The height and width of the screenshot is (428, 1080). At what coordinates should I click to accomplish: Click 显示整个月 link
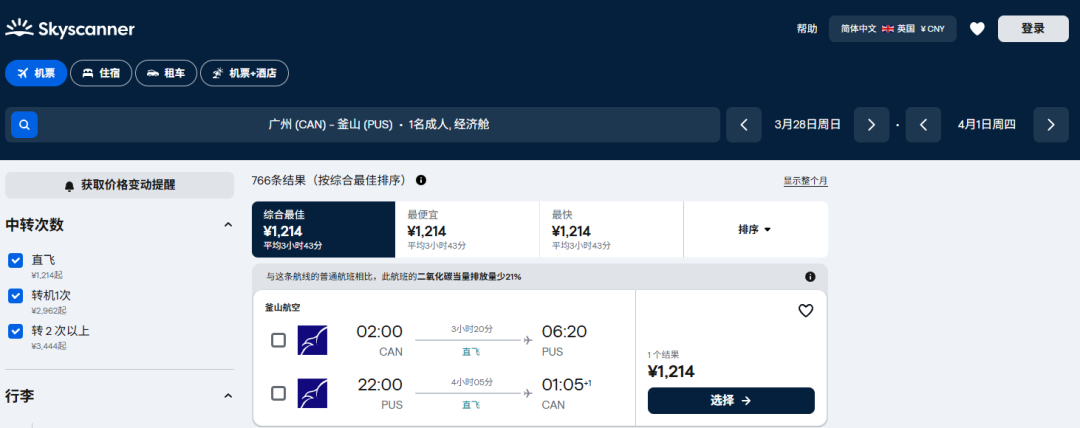point(805,181)
